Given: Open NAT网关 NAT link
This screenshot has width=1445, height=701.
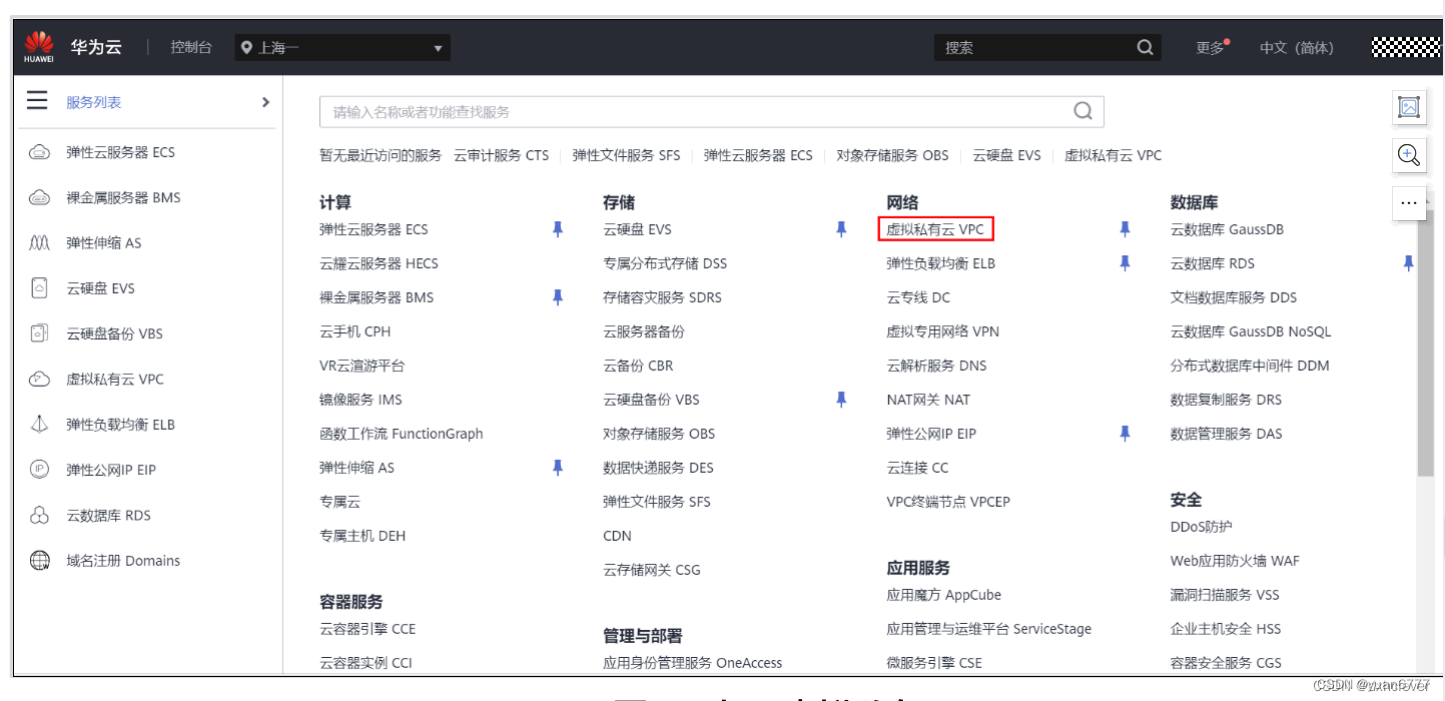Looking at the screenshot, I should coord(928,399).
